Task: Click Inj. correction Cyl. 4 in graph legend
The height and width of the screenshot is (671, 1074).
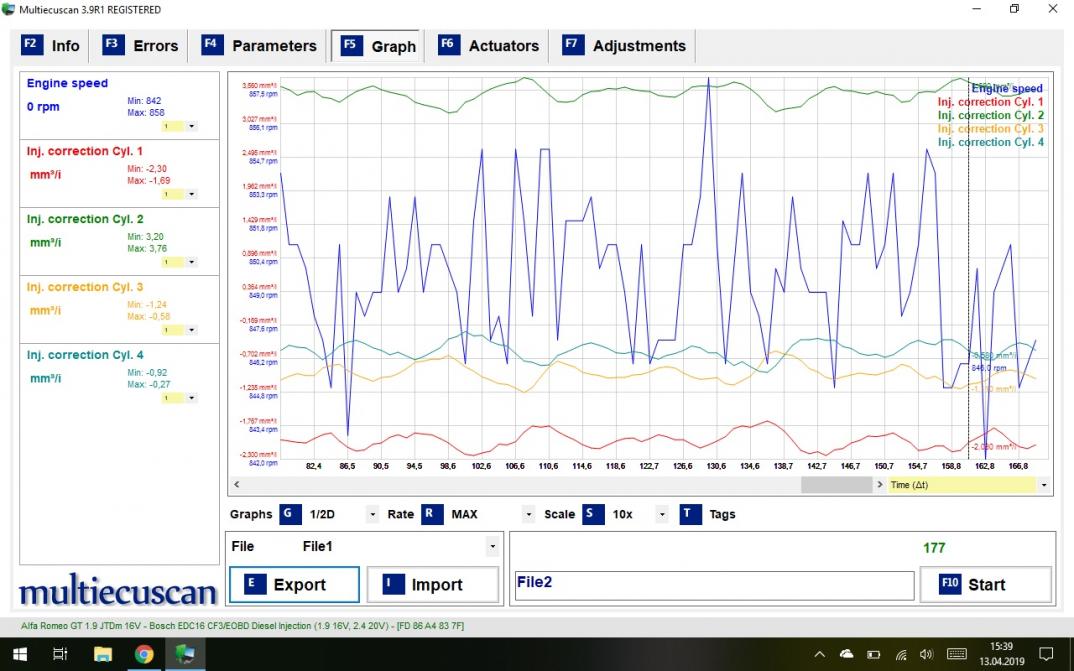Action: [990, 142]
